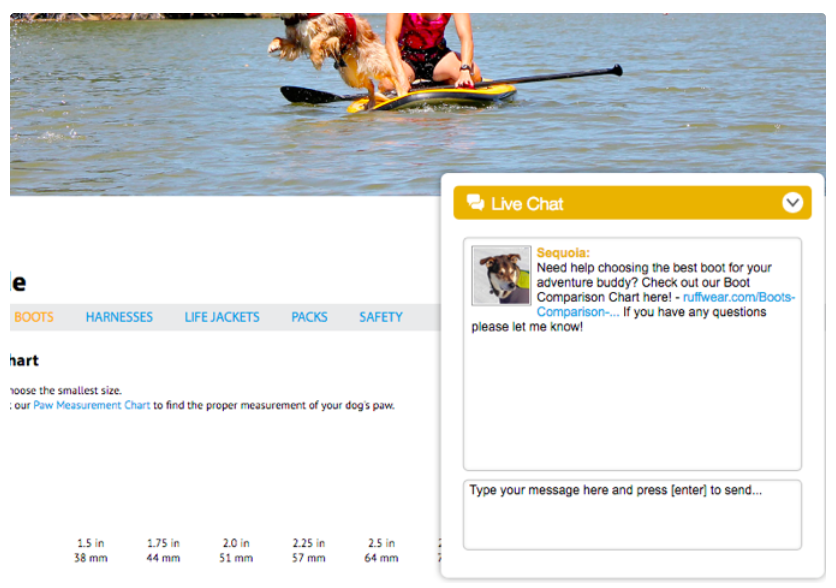
Task: Click Sequoia's dog avatar photo
Action: tap(501, 275)
